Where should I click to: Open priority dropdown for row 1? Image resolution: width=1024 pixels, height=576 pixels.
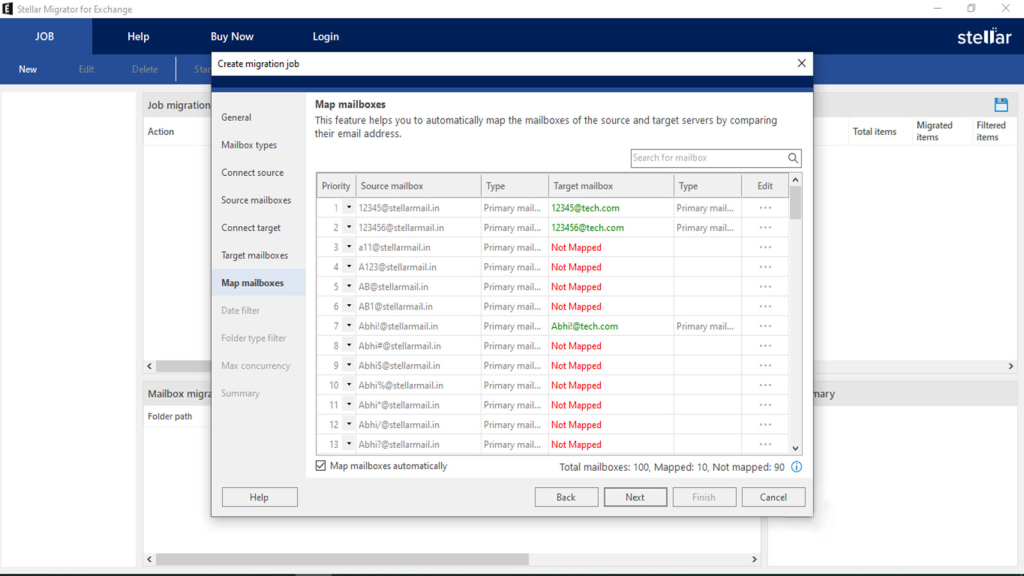click(x=349, y=208)
